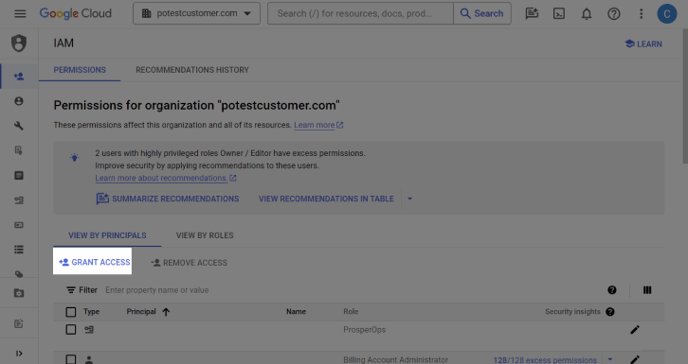Click the Search button
Viewport: 688px width, 364px height.
482,14
